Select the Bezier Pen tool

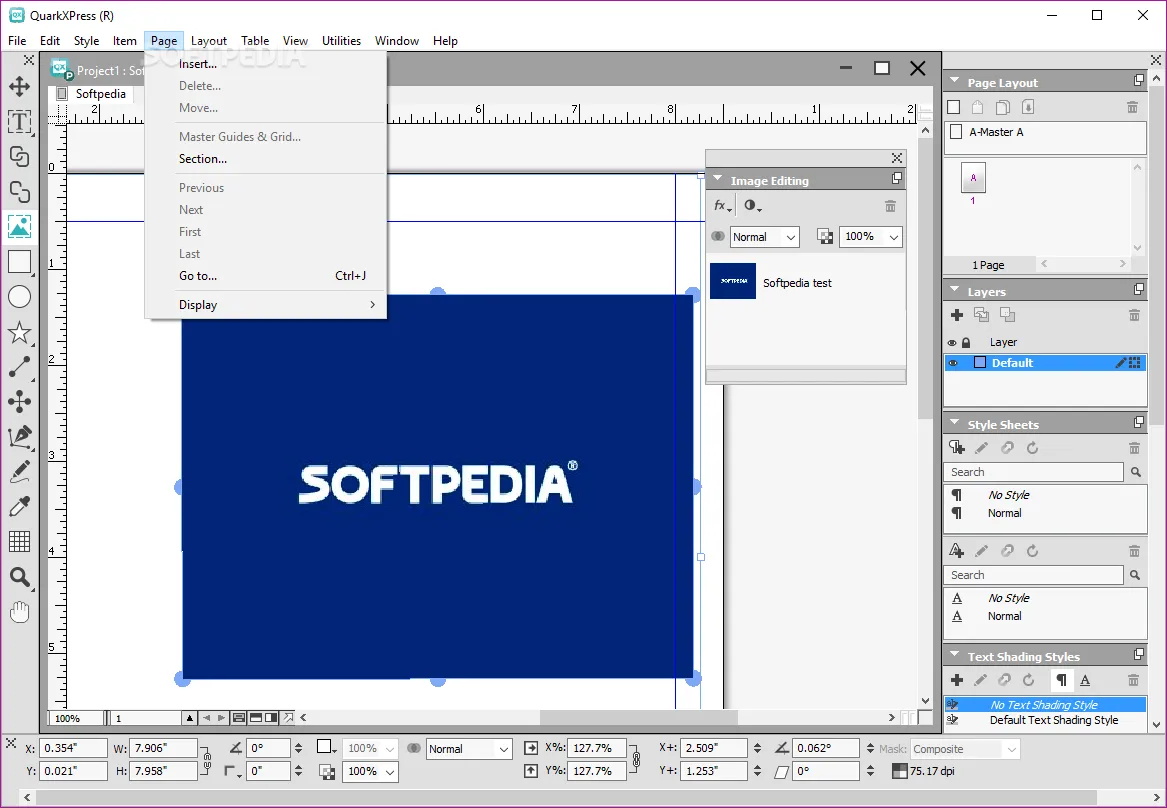19,437
